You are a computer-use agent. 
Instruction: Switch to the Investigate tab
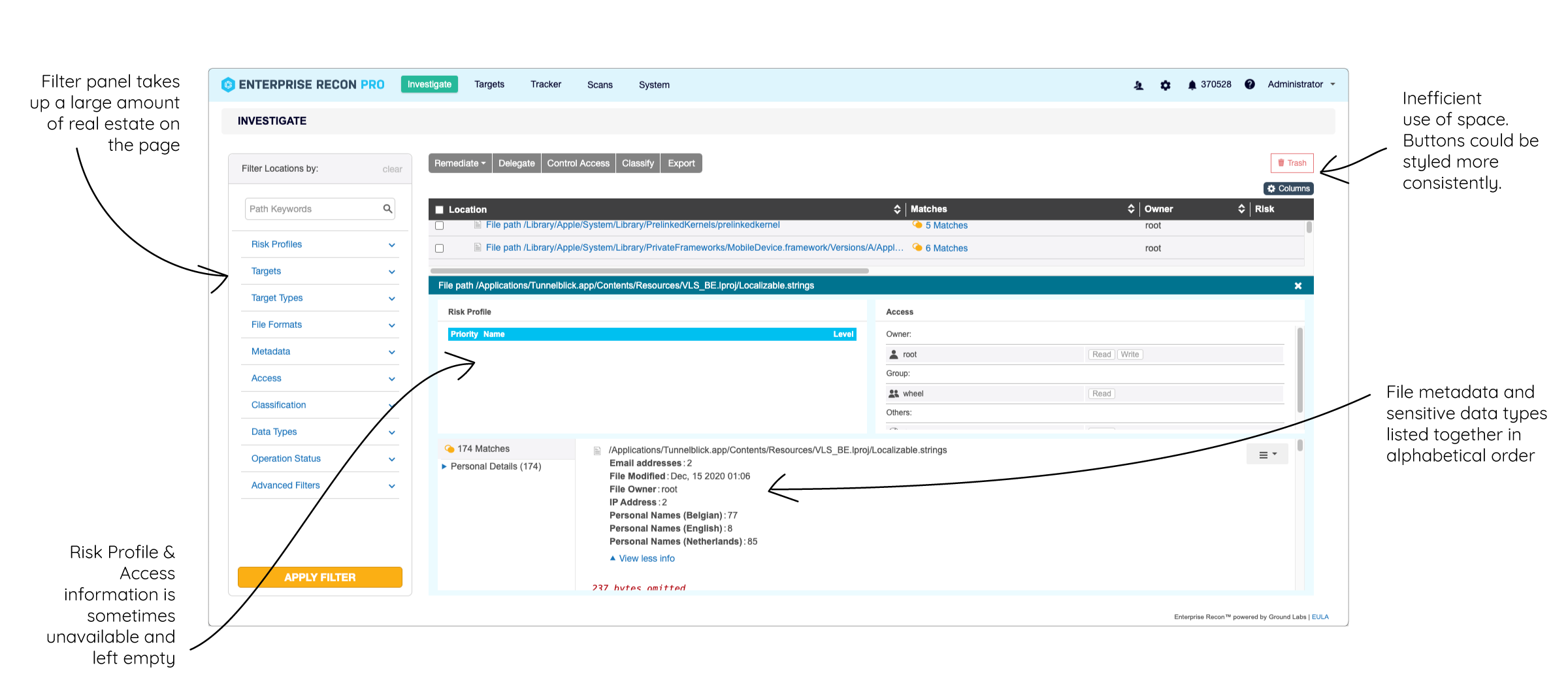[x=429, y=84]
